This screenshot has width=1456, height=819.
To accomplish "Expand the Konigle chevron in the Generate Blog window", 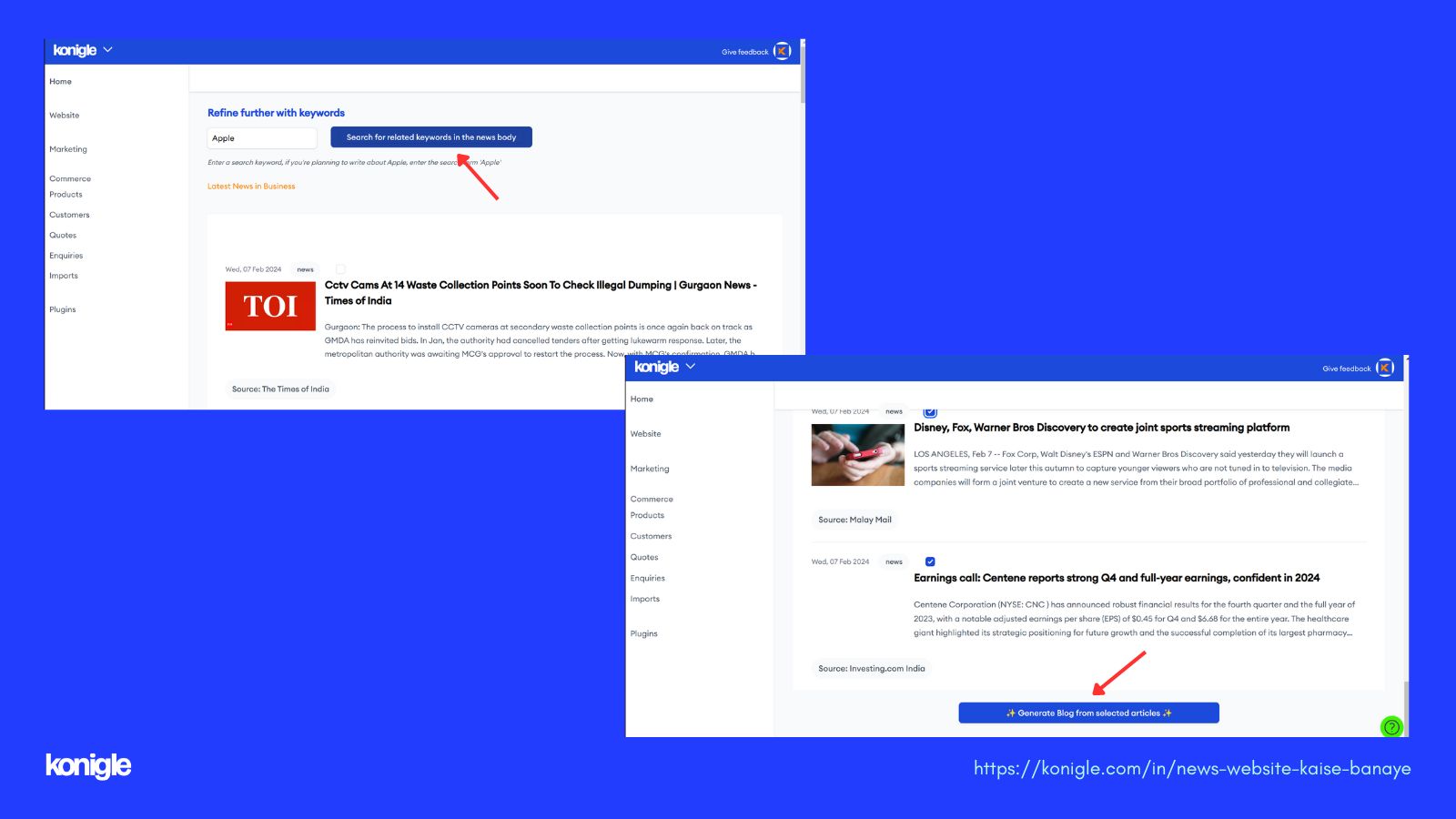I will point(691,366).
